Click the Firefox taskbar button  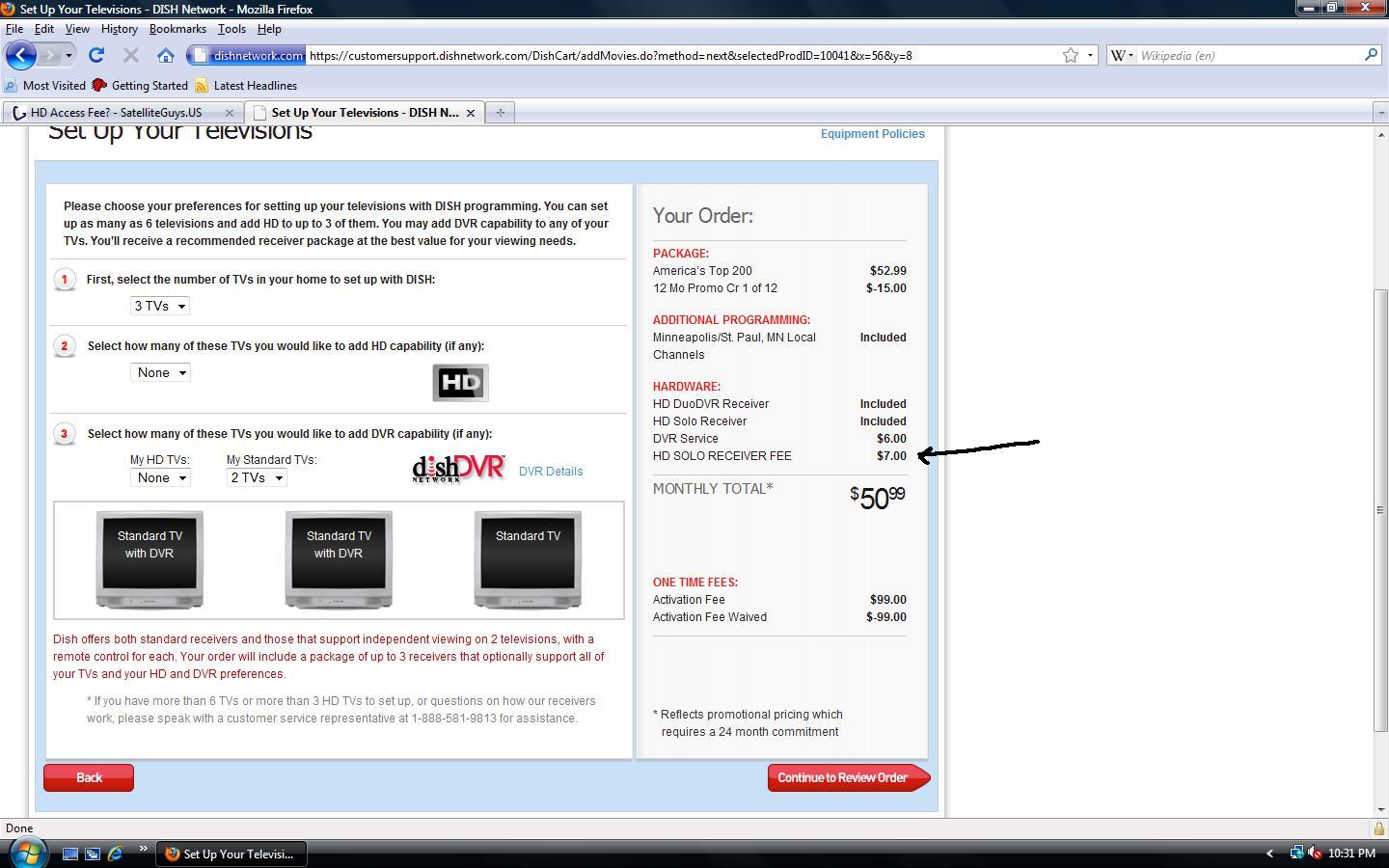click(231, 854)
